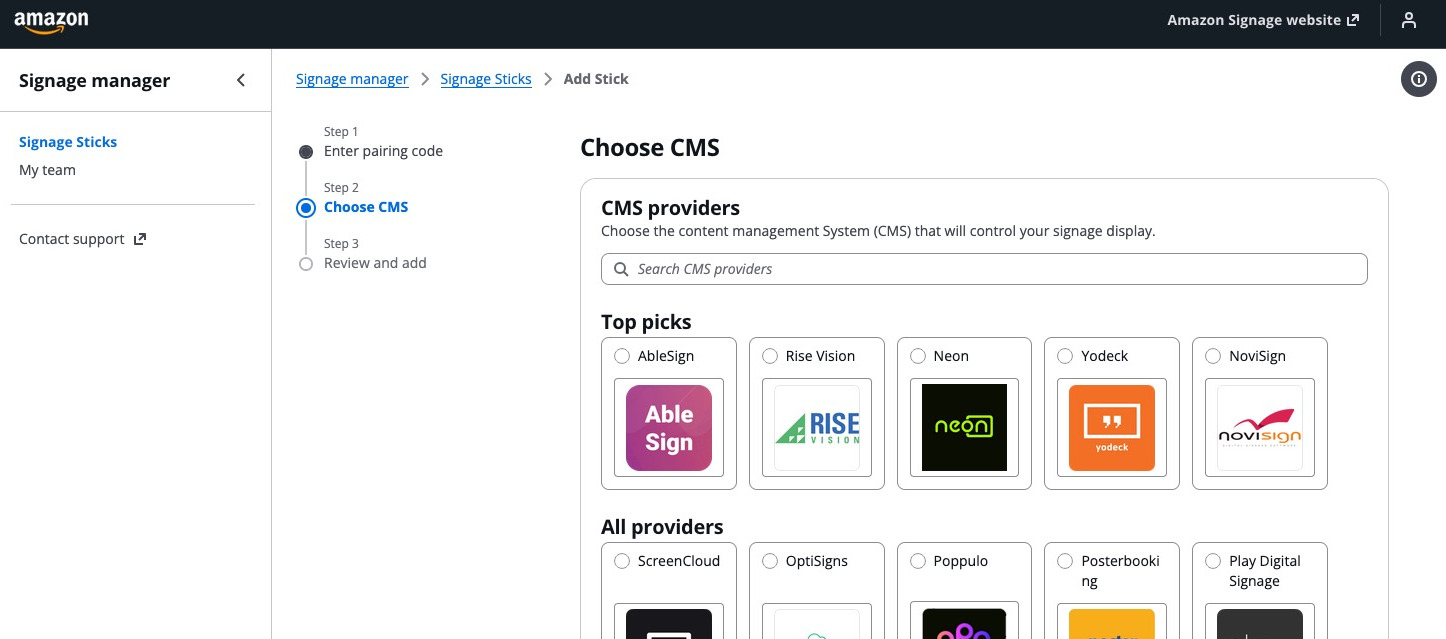Click the Amazon logo
This screenshot has width=1446, height=639.
(x=51, y=21)
